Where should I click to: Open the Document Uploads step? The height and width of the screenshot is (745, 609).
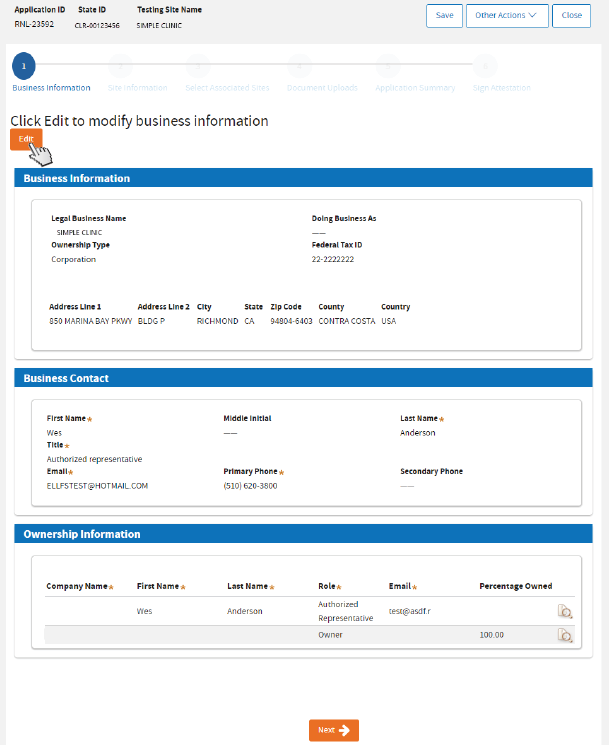[x=297, y=67]
